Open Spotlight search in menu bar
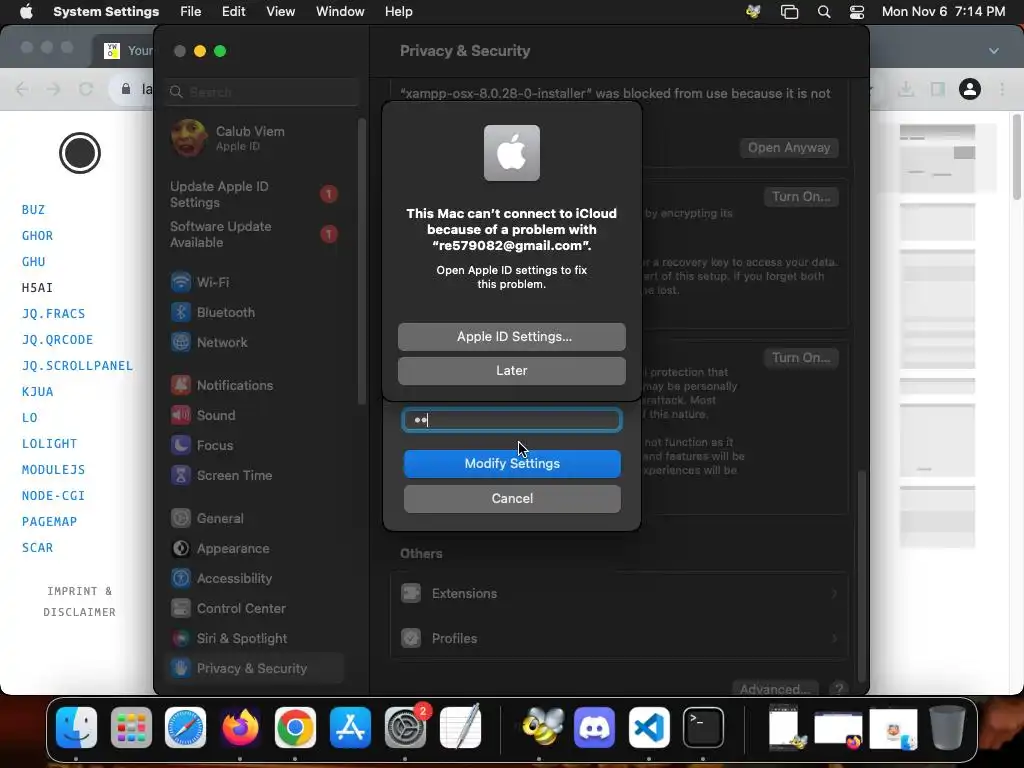Viewport: 1024px width, 768px height. click(x=824, y=12)
